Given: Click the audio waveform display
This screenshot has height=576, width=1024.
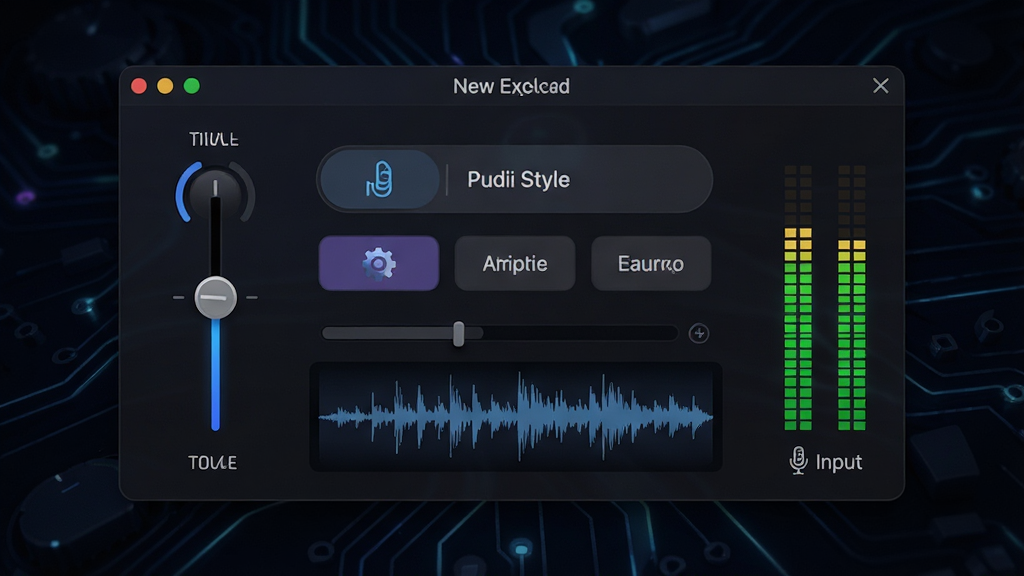Looking at the screenshot, I should click(516, 417).
